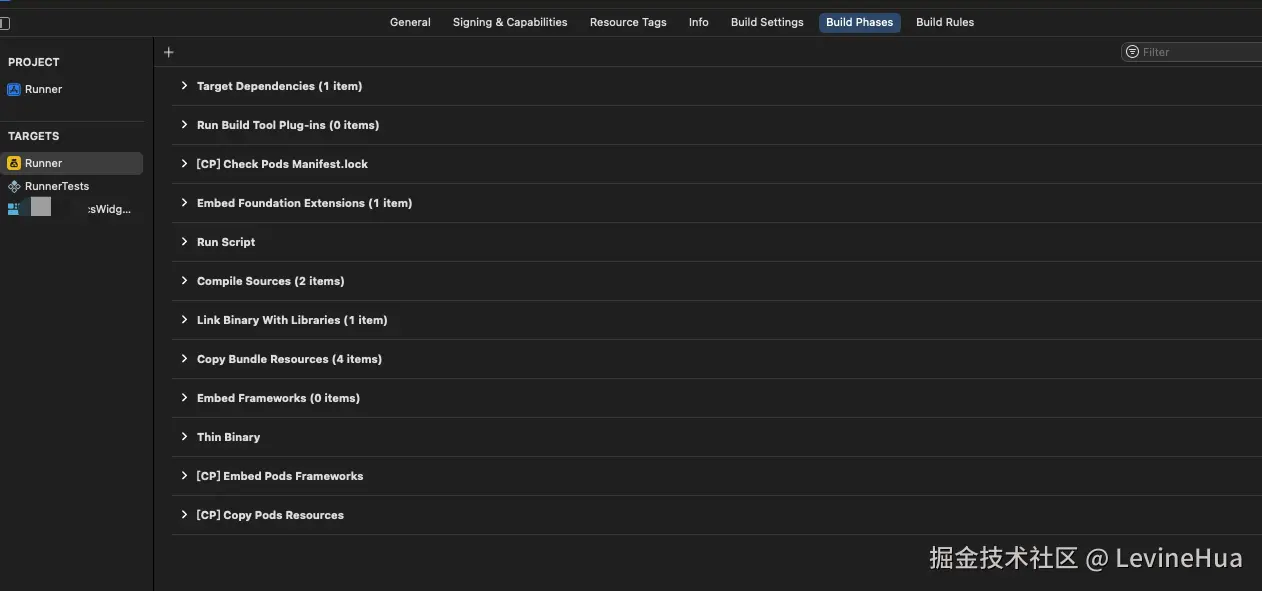Switch to the Info tab

coord(699,22)
